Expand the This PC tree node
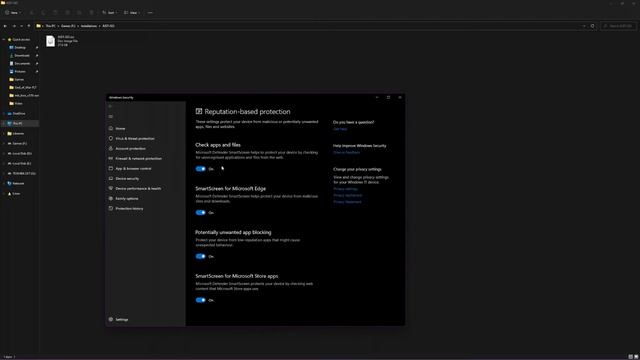Image resolution: width=640 pixels, height=360 pixels. [4, 123]
